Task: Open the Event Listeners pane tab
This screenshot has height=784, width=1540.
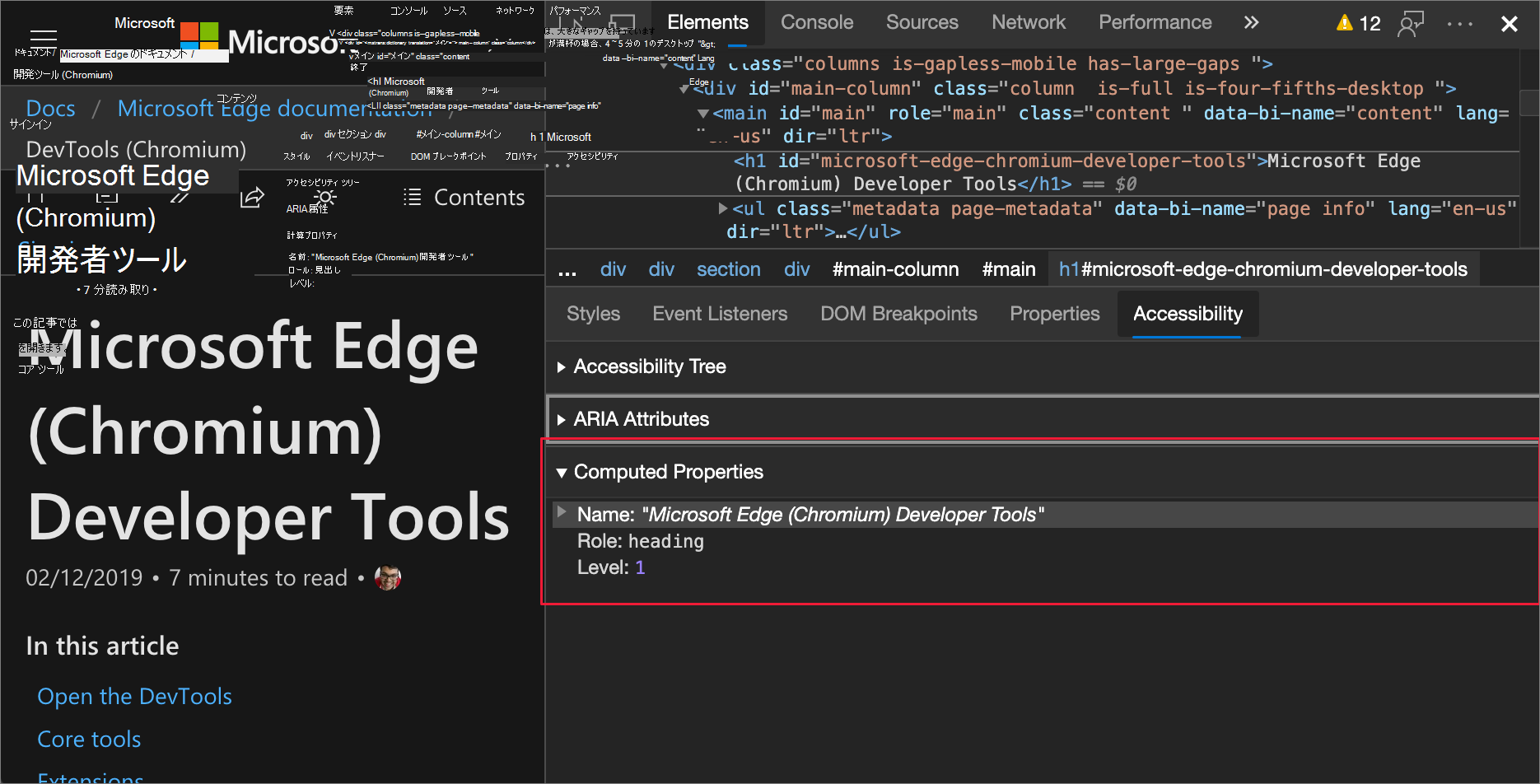Action: click(720, 314)
